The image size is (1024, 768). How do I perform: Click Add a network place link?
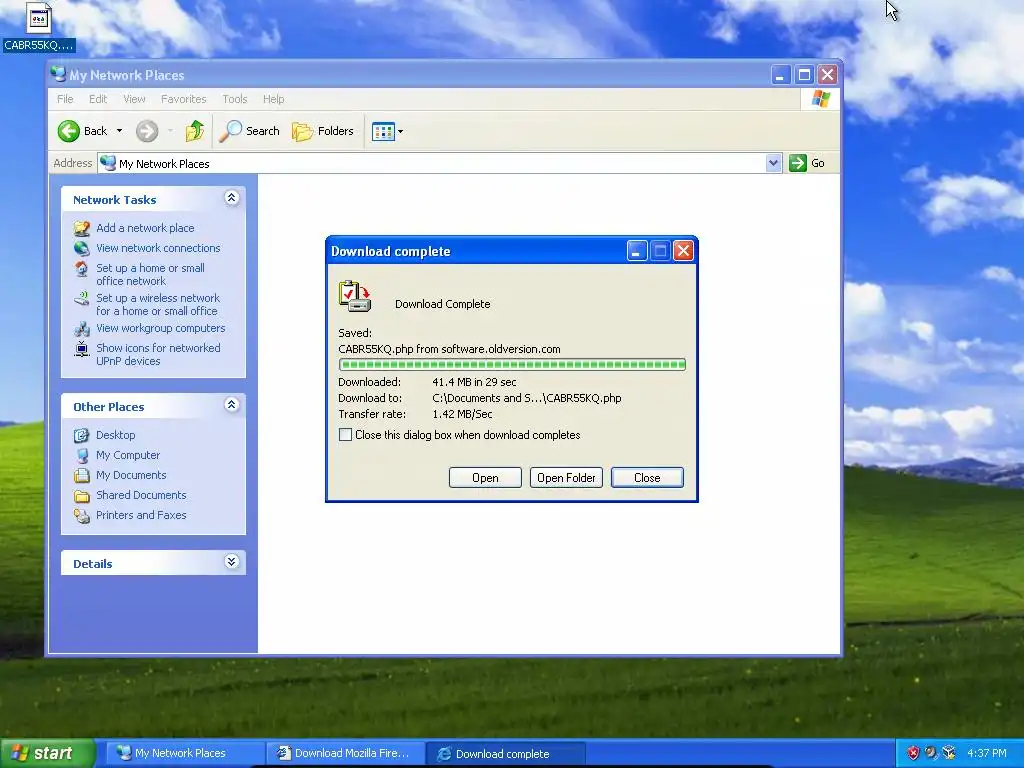145,228
